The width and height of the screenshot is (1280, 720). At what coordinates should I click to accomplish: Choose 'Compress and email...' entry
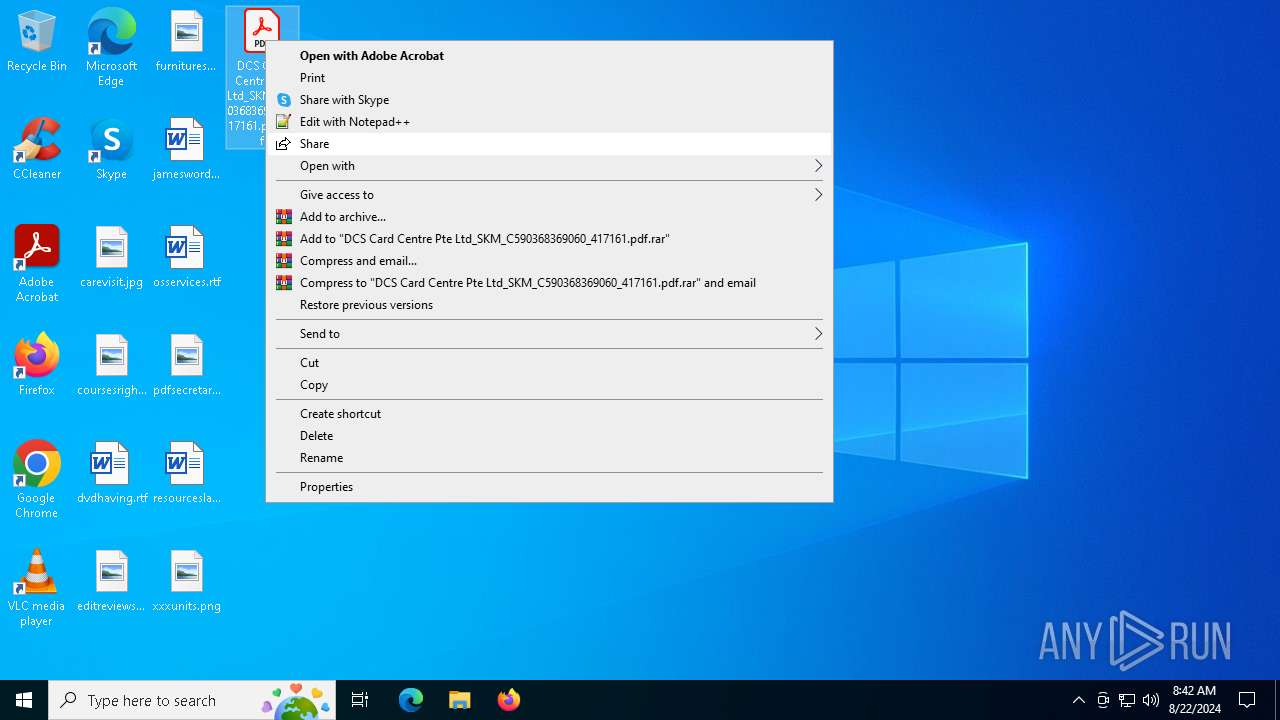pos(549,261)
